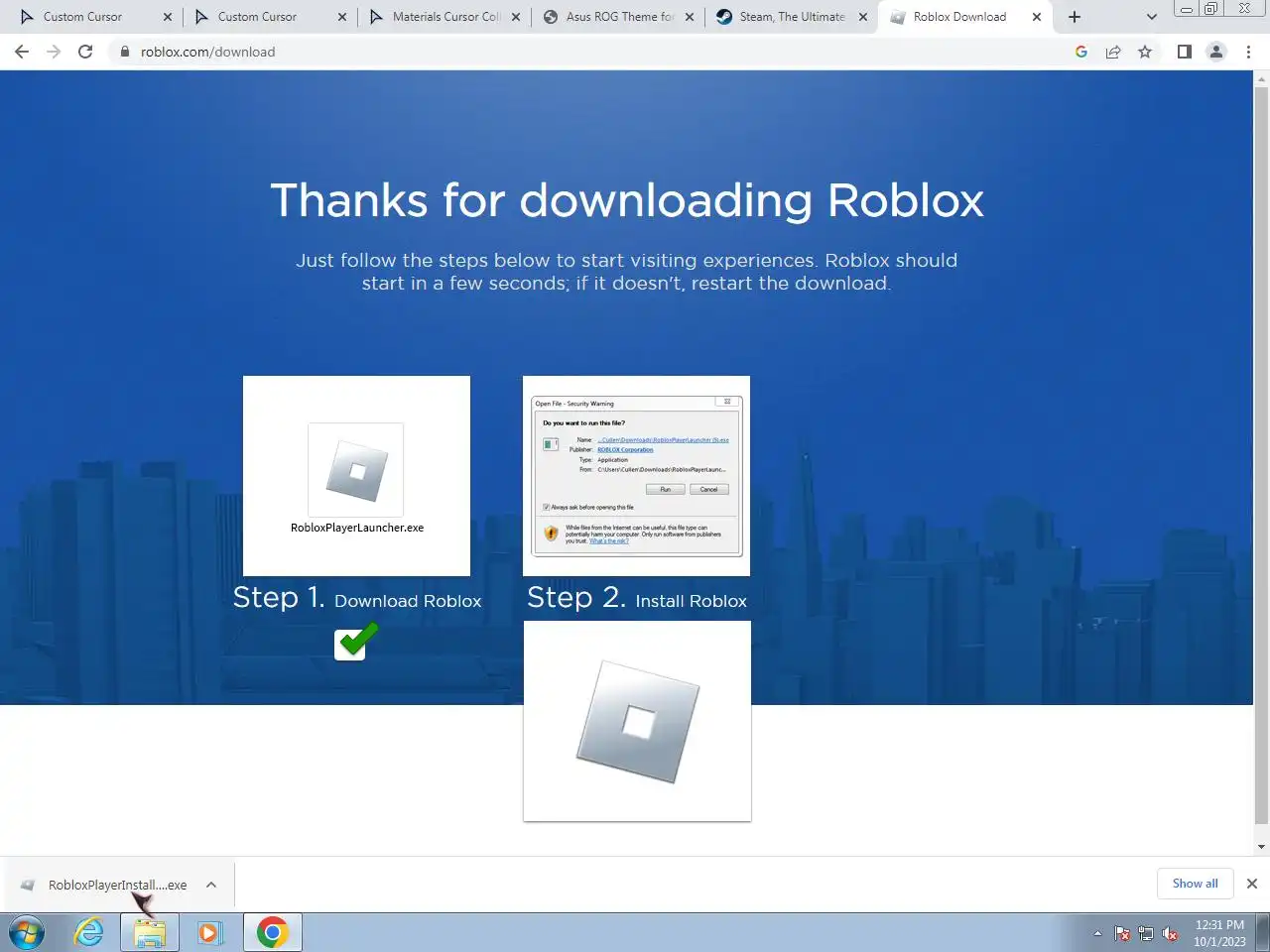Click the green checkmark under Step 1
The width and height of the screenshot is (1270, 952).
click(x=355, y=641)
